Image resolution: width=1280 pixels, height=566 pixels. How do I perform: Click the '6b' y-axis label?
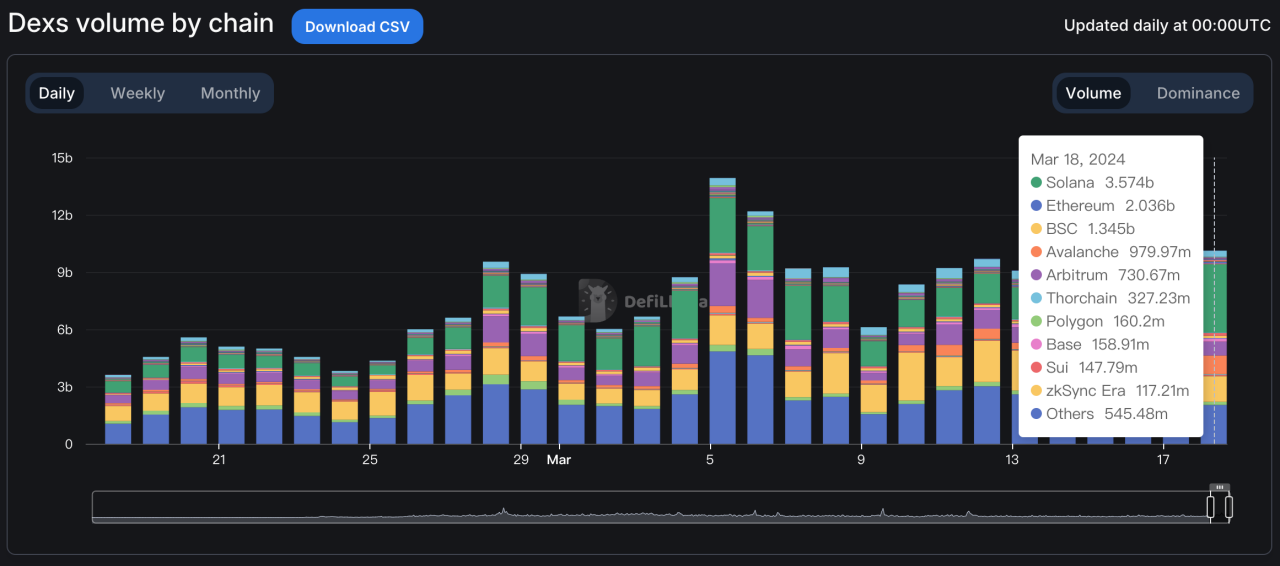pyautogui.click(x=65, y=330)
